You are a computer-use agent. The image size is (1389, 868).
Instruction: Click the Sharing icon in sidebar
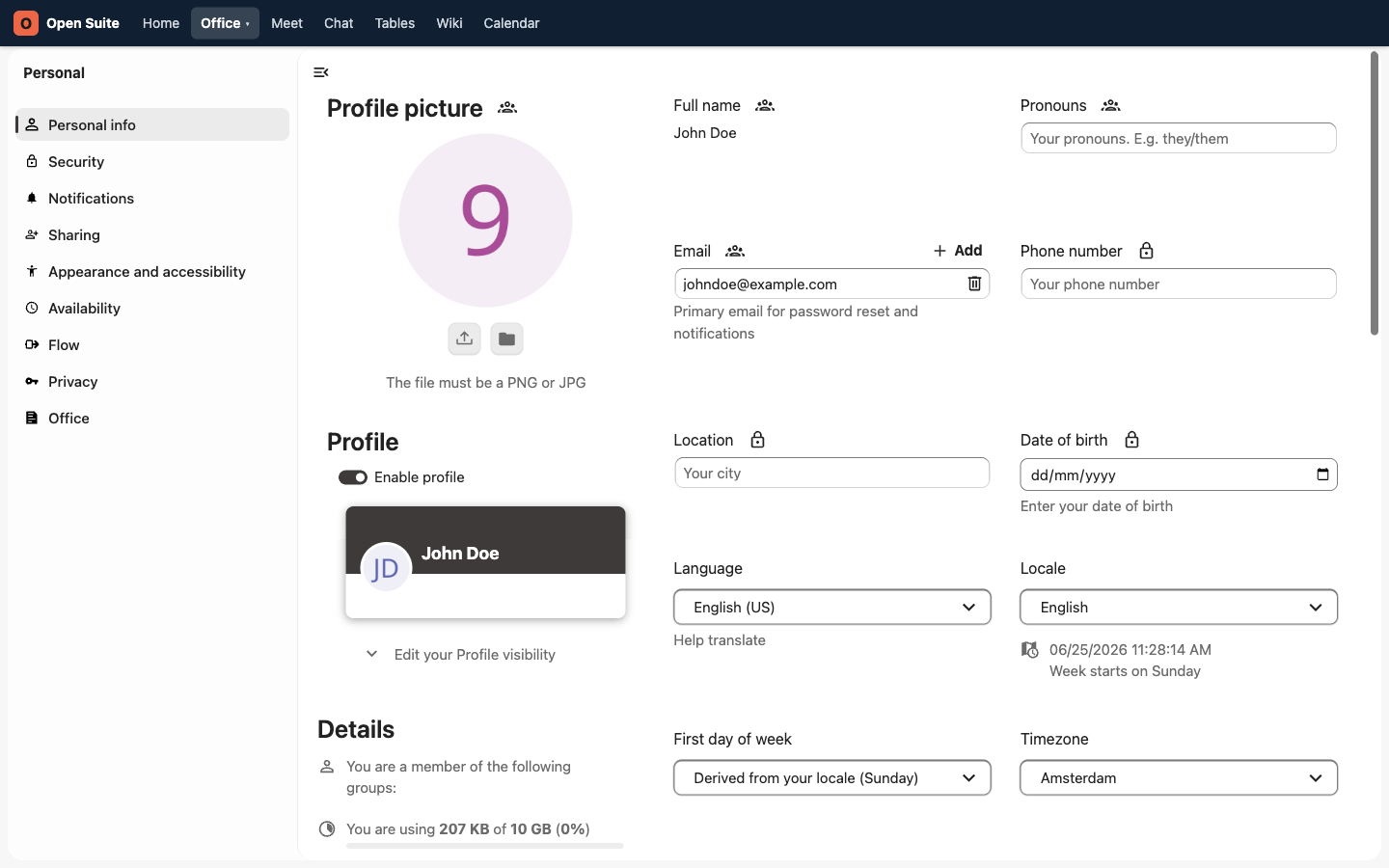(32, 234)
